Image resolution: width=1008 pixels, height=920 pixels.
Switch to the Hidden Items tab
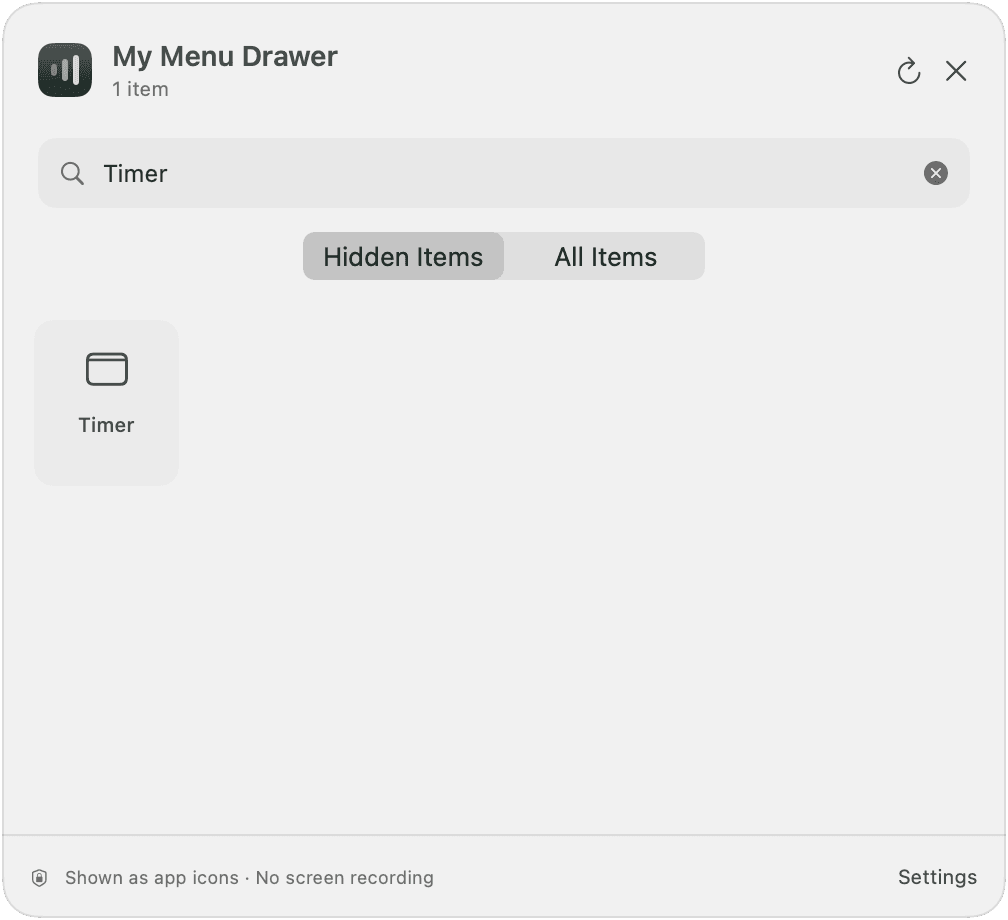click(403, 257)
